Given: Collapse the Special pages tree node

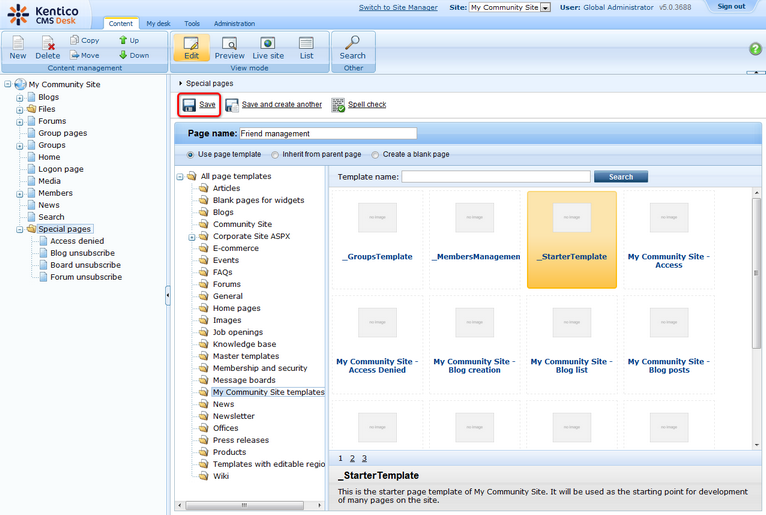Looking at the screenshot, I should point(20,229).
